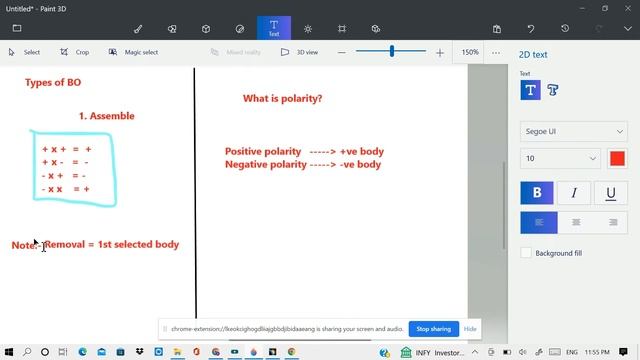Toggle the 3D view
This screenshot has height=360, width=640.
[300, 52]
